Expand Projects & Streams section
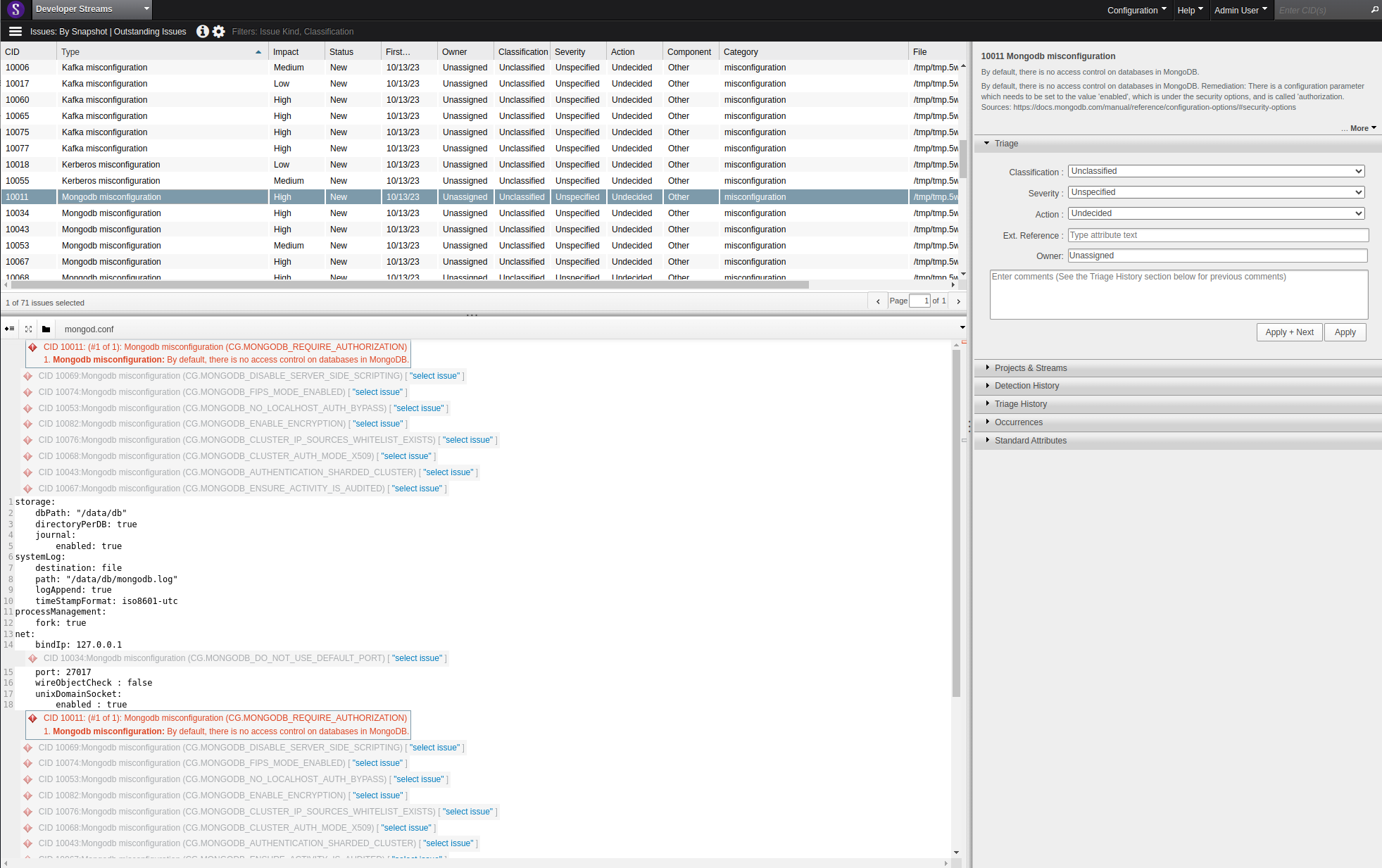Image resolution: width=1382 pixels, height=868 pixels. click(1178, 368)
